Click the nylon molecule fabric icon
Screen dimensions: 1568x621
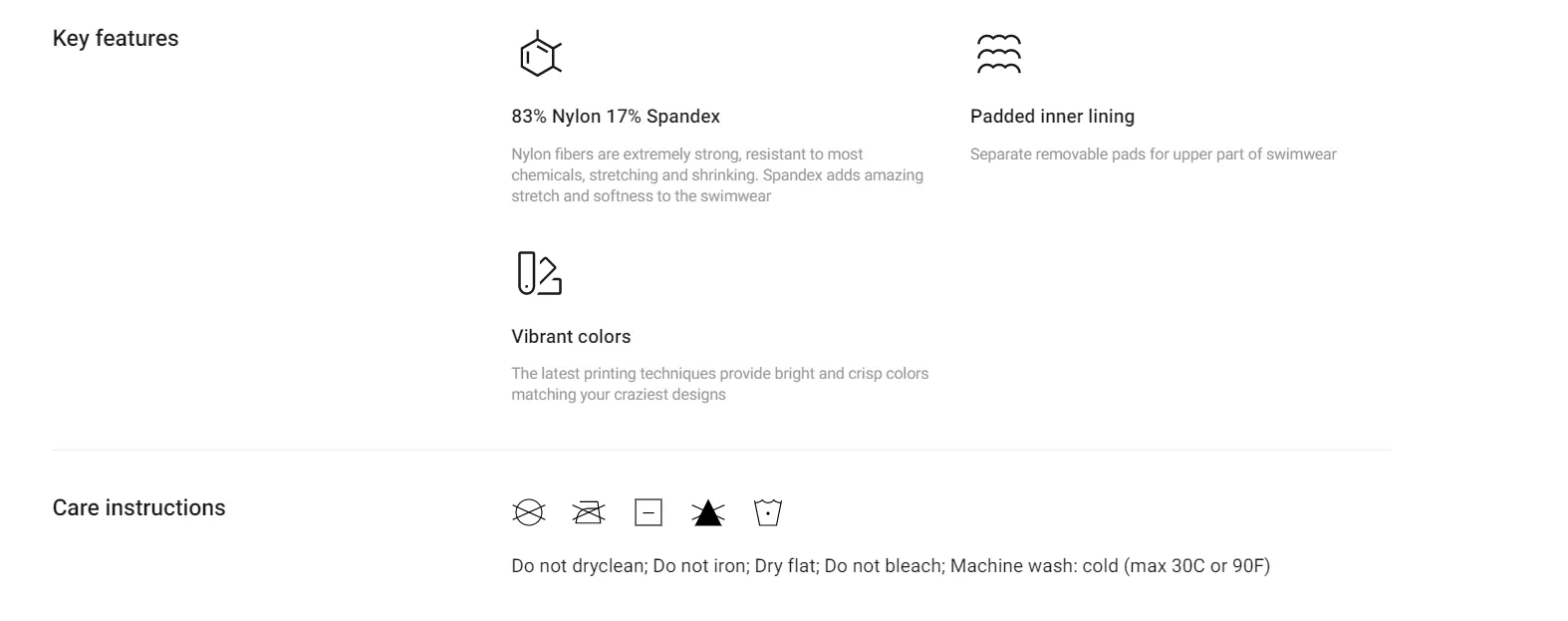pos(540,53)
